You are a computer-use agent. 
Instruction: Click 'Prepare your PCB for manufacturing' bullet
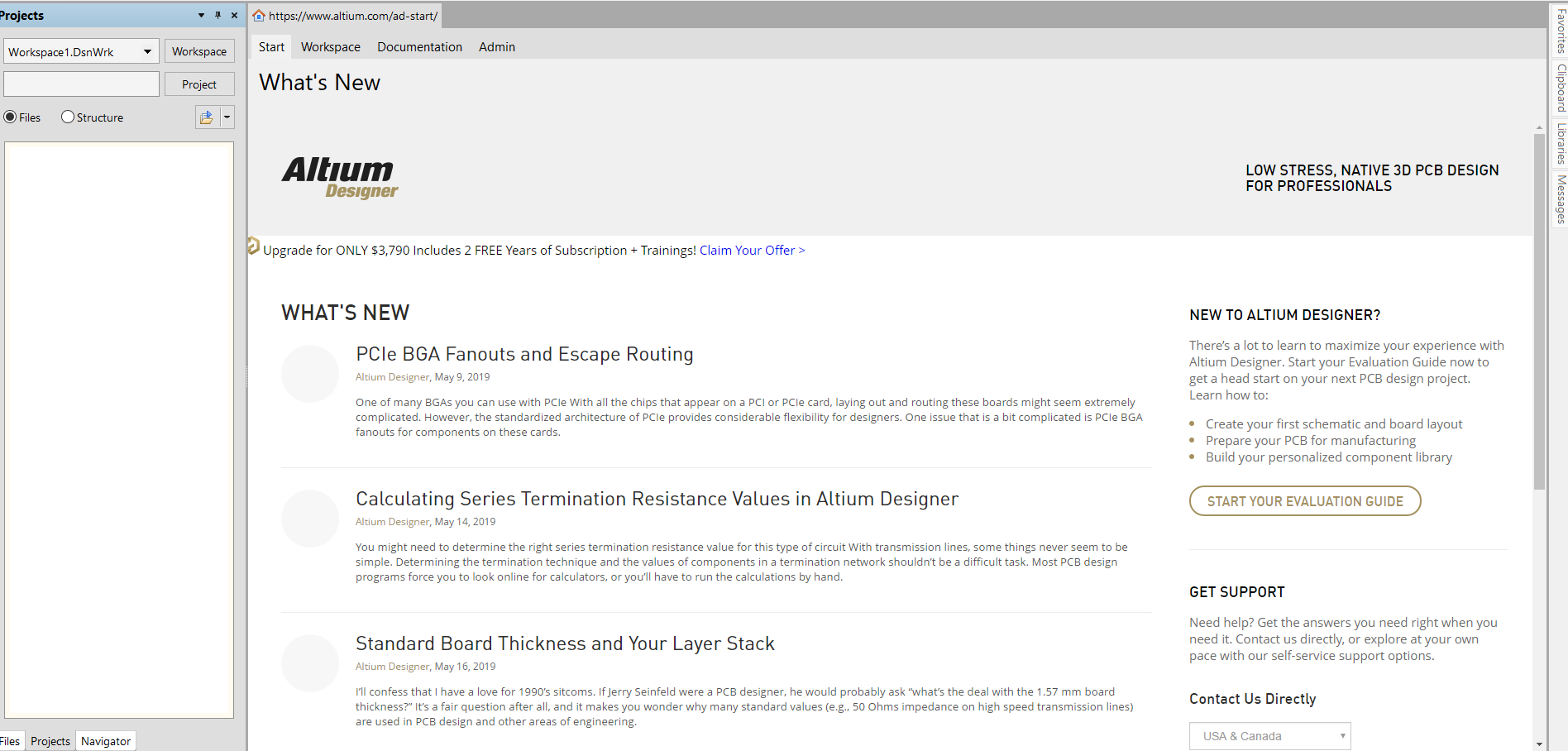[x=1311, y=441]
